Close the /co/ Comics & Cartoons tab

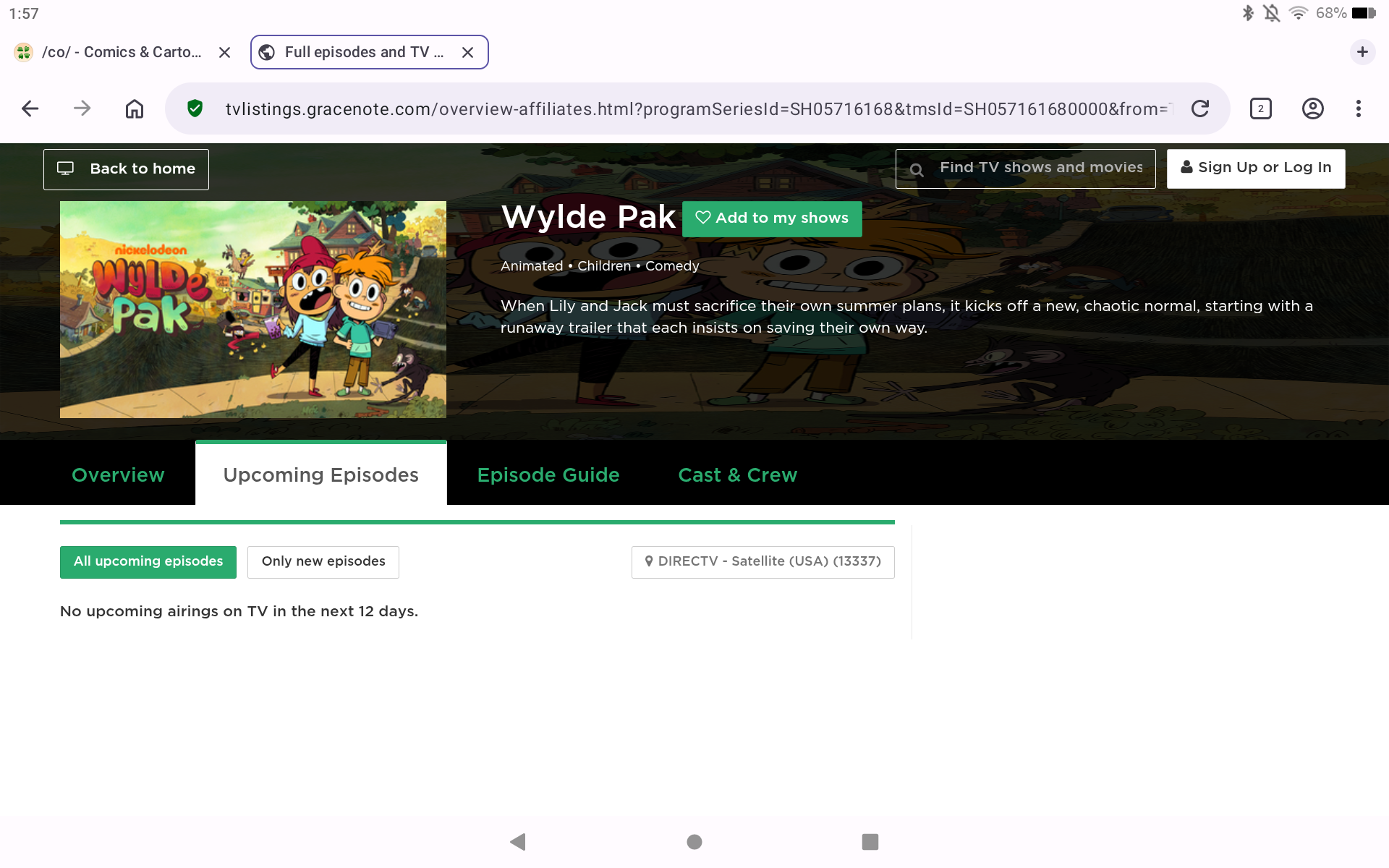click(x=224, y=52)
